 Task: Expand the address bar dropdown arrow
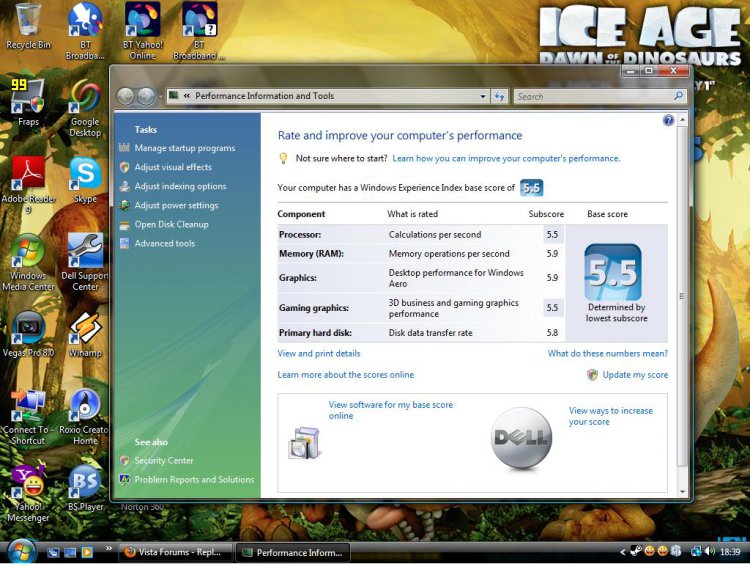point(483,96)
